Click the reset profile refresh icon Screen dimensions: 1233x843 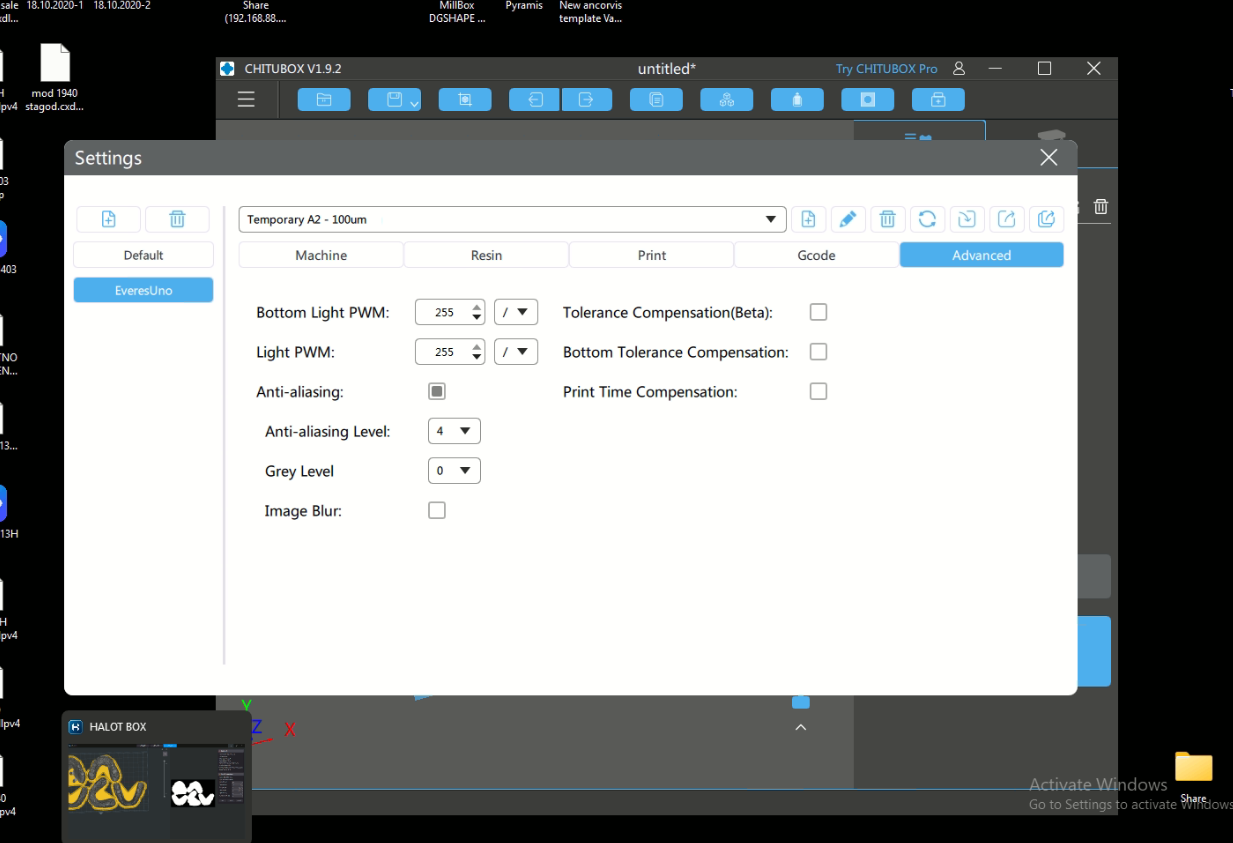[x=927, y=219]
